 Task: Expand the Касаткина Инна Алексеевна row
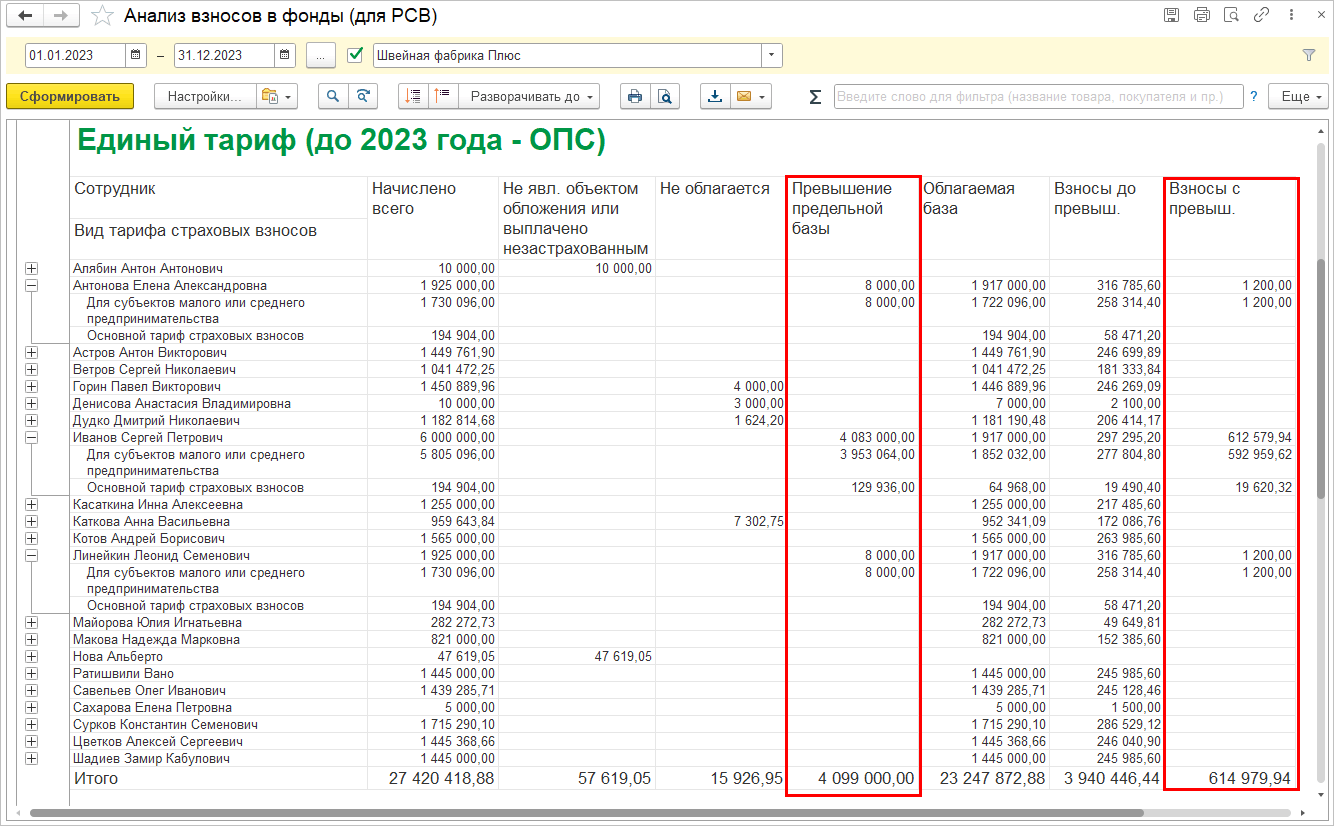[x=31, y=505]
